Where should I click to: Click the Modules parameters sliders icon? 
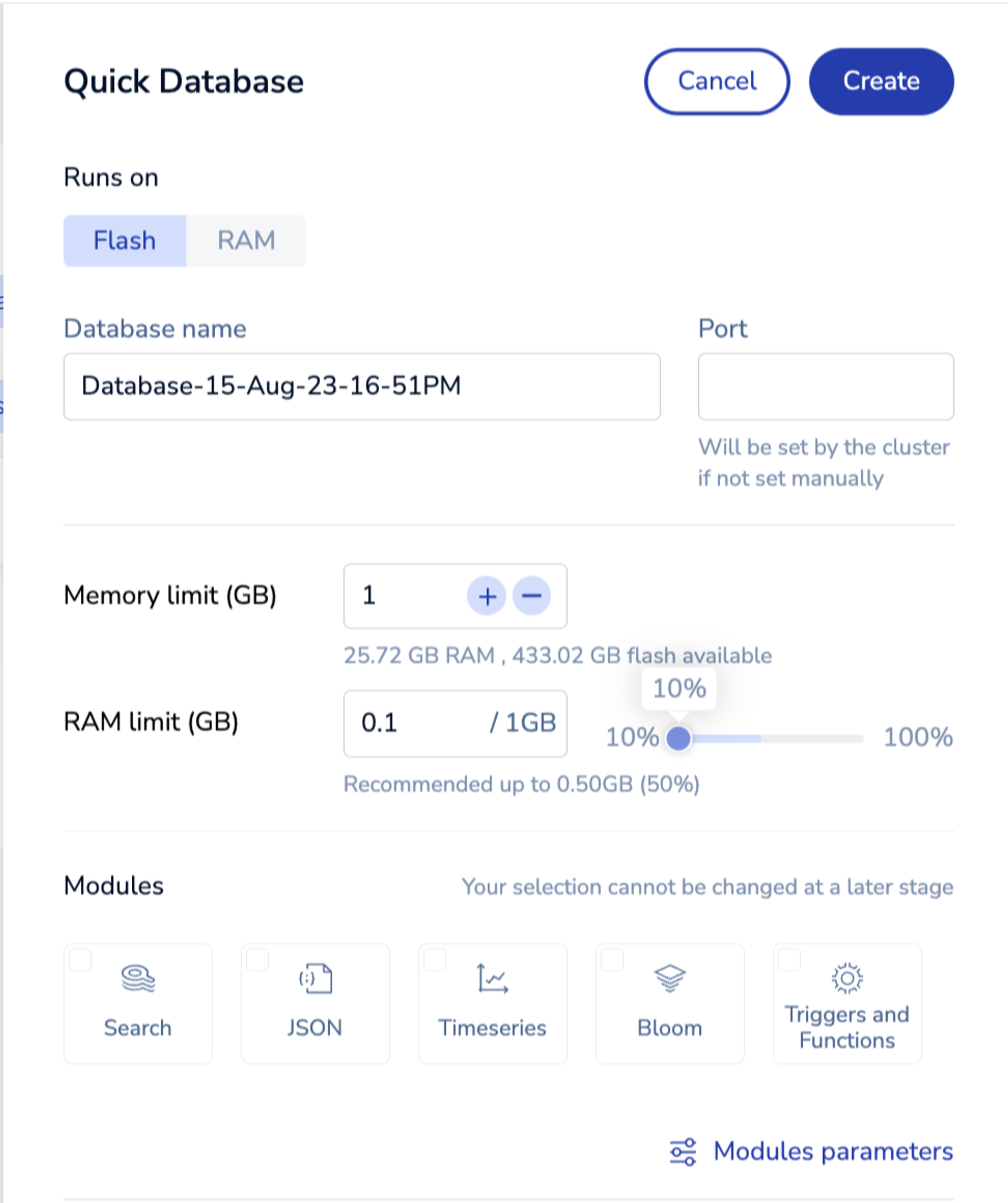pyautogui.click(x=682, y=1152)
